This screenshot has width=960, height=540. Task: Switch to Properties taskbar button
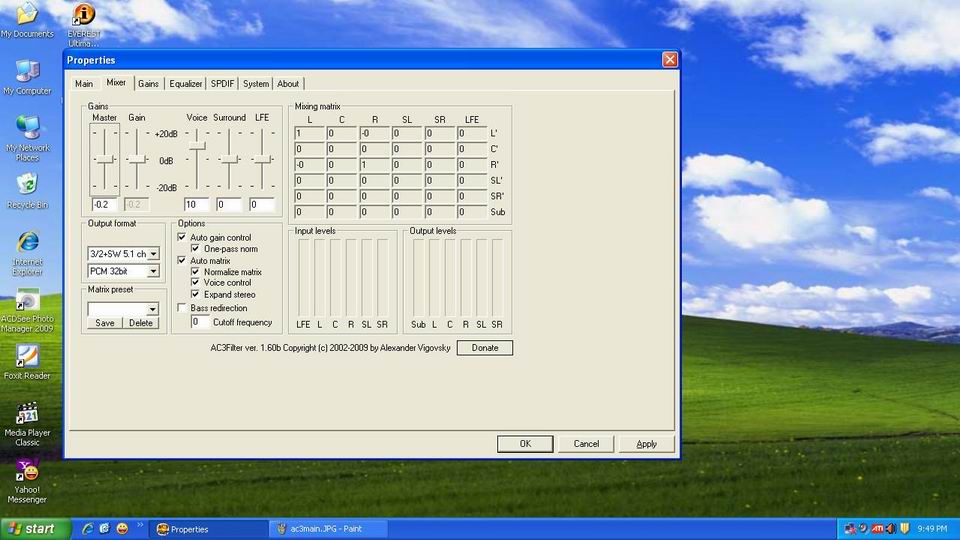[x=208, y=529]
